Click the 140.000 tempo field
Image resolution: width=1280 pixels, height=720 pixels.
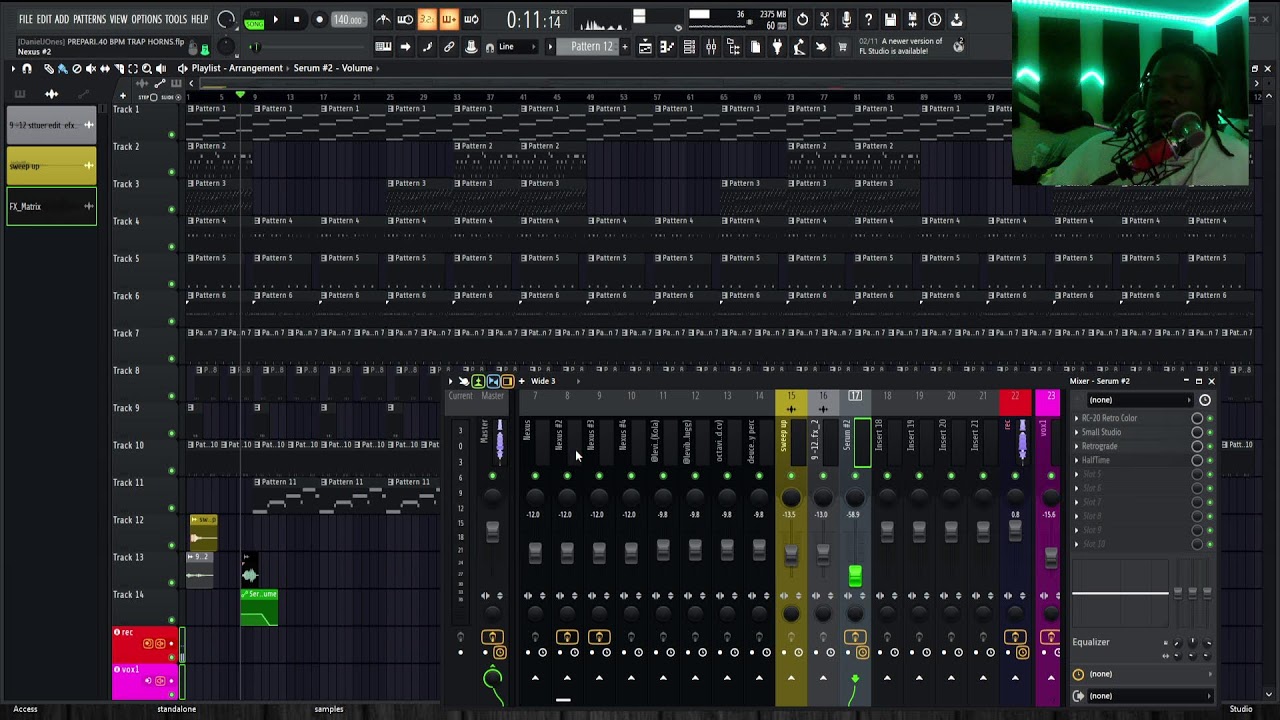[x=347, y=20]
